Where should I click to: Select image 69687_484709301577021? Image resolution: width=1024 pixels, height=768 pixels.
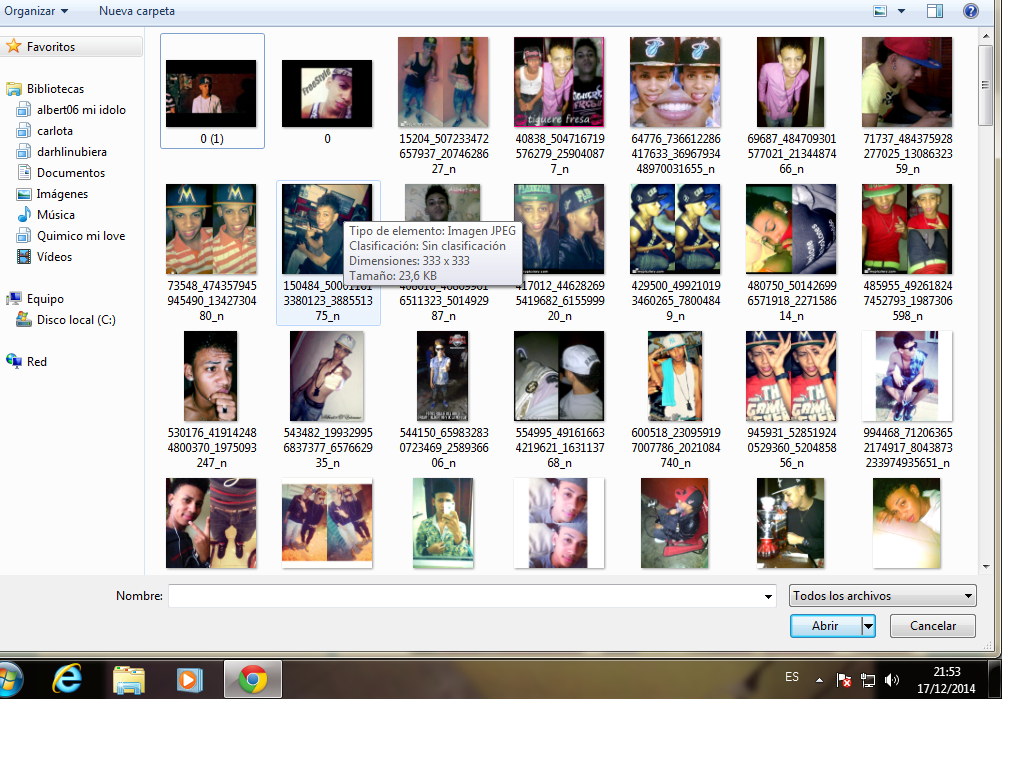(791, 82)
